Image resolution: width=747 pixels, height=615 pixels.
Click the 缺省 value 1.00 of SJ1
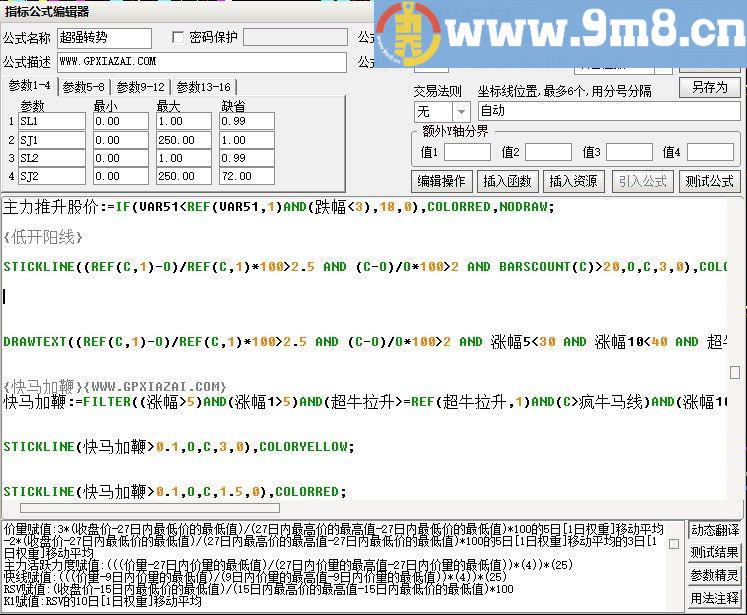(x=247, y=140)
